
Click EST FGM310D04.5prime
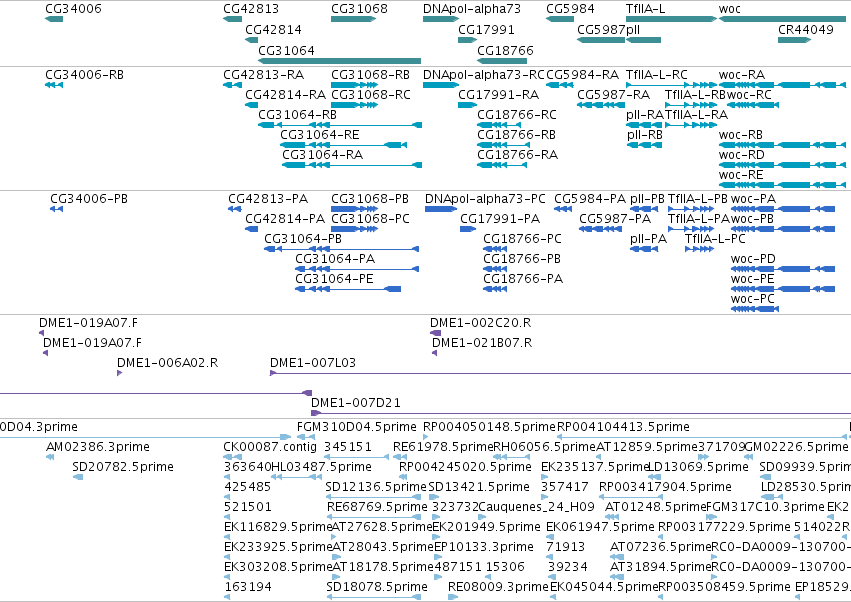(x=357, y=427)
